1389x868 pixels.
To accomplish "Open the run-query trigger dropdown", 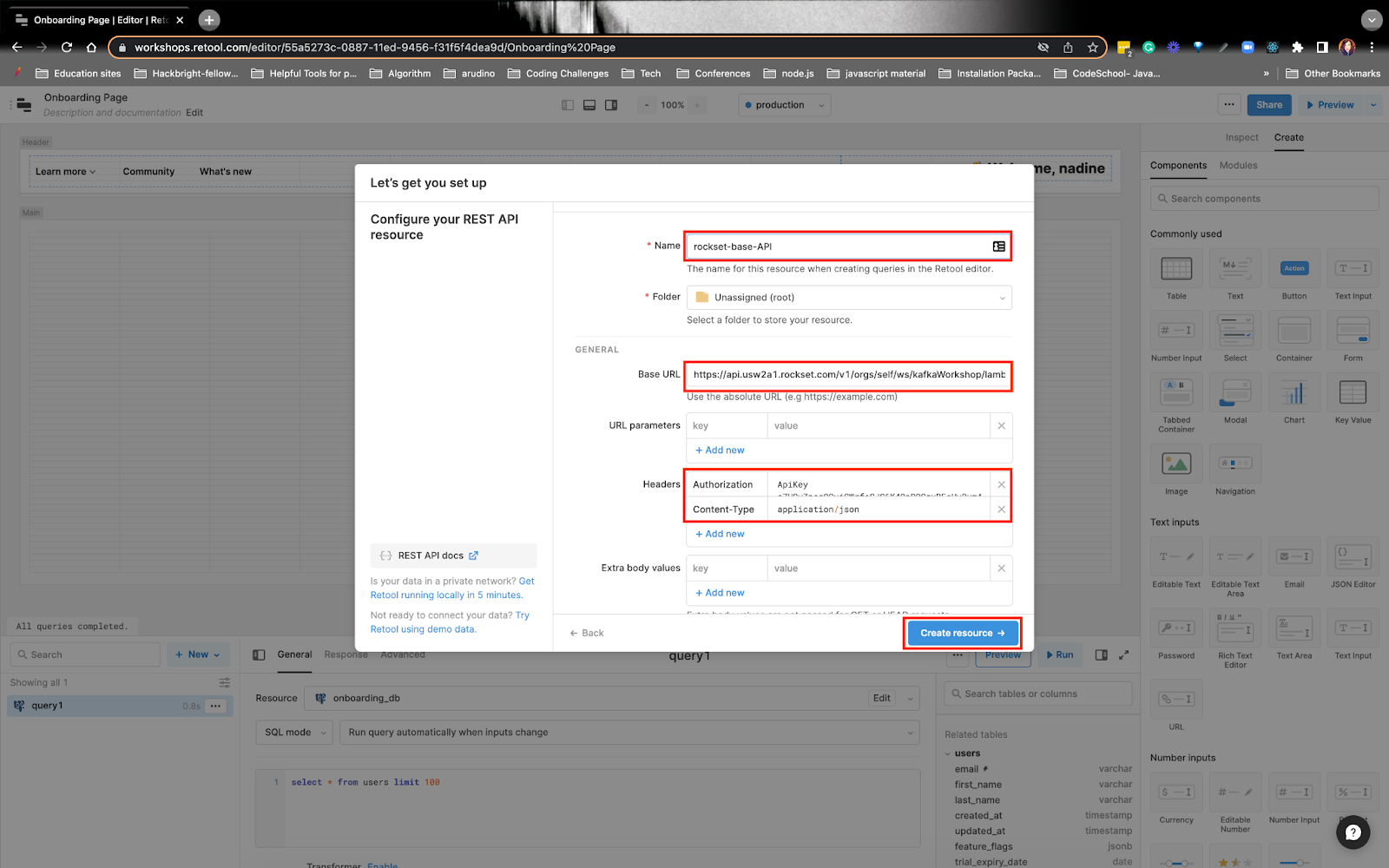I will [x=629, y=733].
